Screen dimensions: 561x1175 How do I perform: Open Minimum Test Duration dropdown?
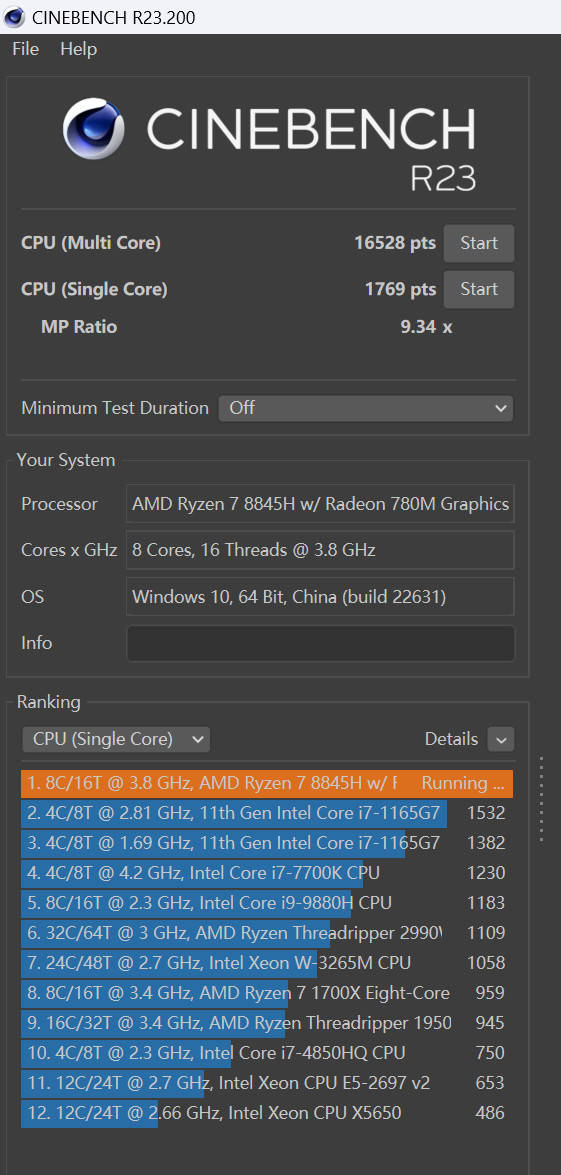click(x=366, y=408)
